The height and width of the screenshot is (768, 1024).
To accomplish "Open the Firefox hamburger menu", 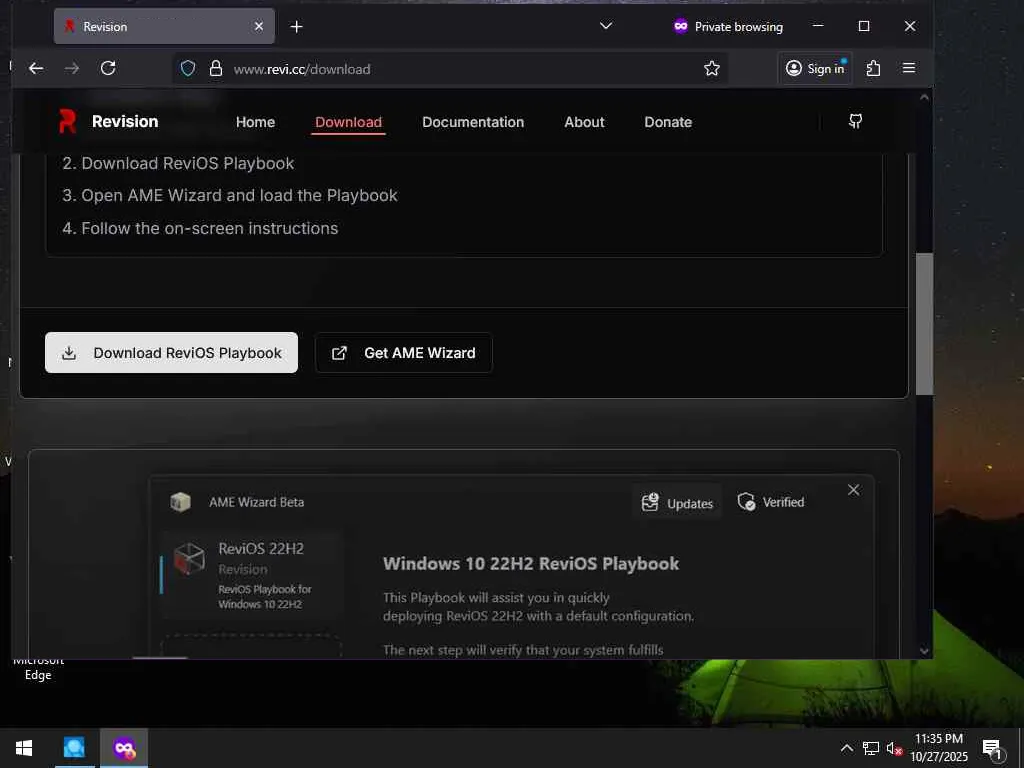I will pos(908,69).
